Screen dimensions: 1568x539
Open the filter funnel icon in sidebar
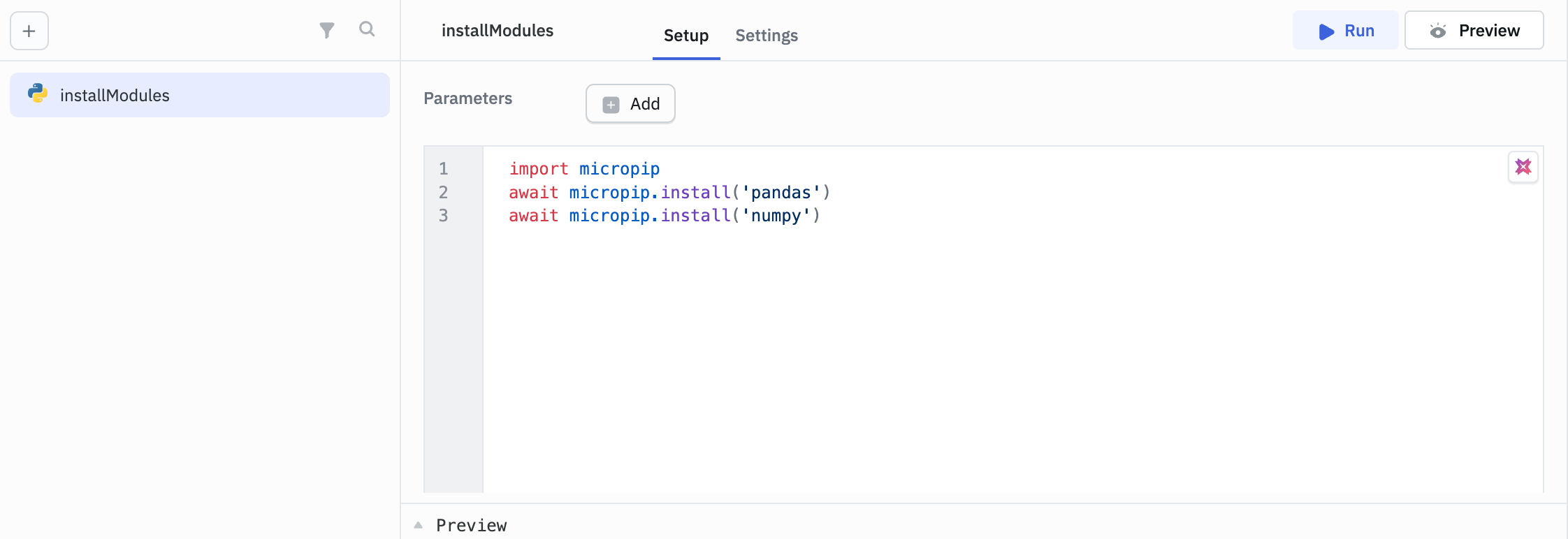[x=326, y=30]
